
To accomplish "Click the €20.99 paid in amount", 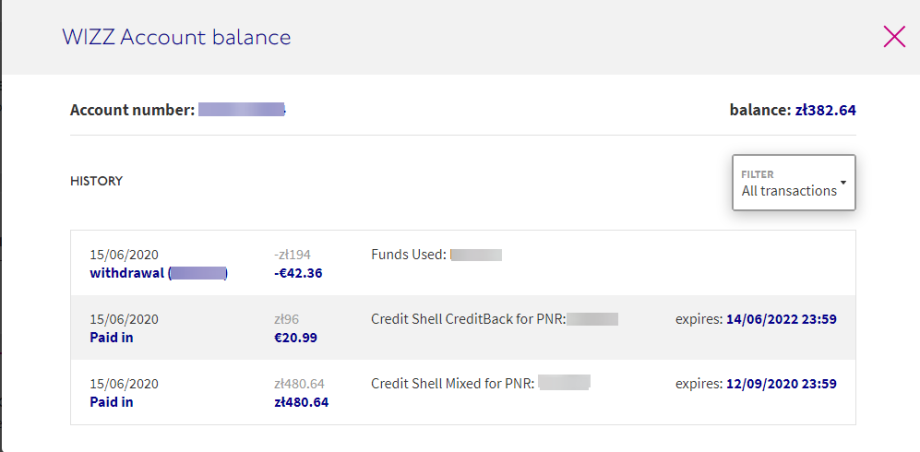I will pos(296,337).
